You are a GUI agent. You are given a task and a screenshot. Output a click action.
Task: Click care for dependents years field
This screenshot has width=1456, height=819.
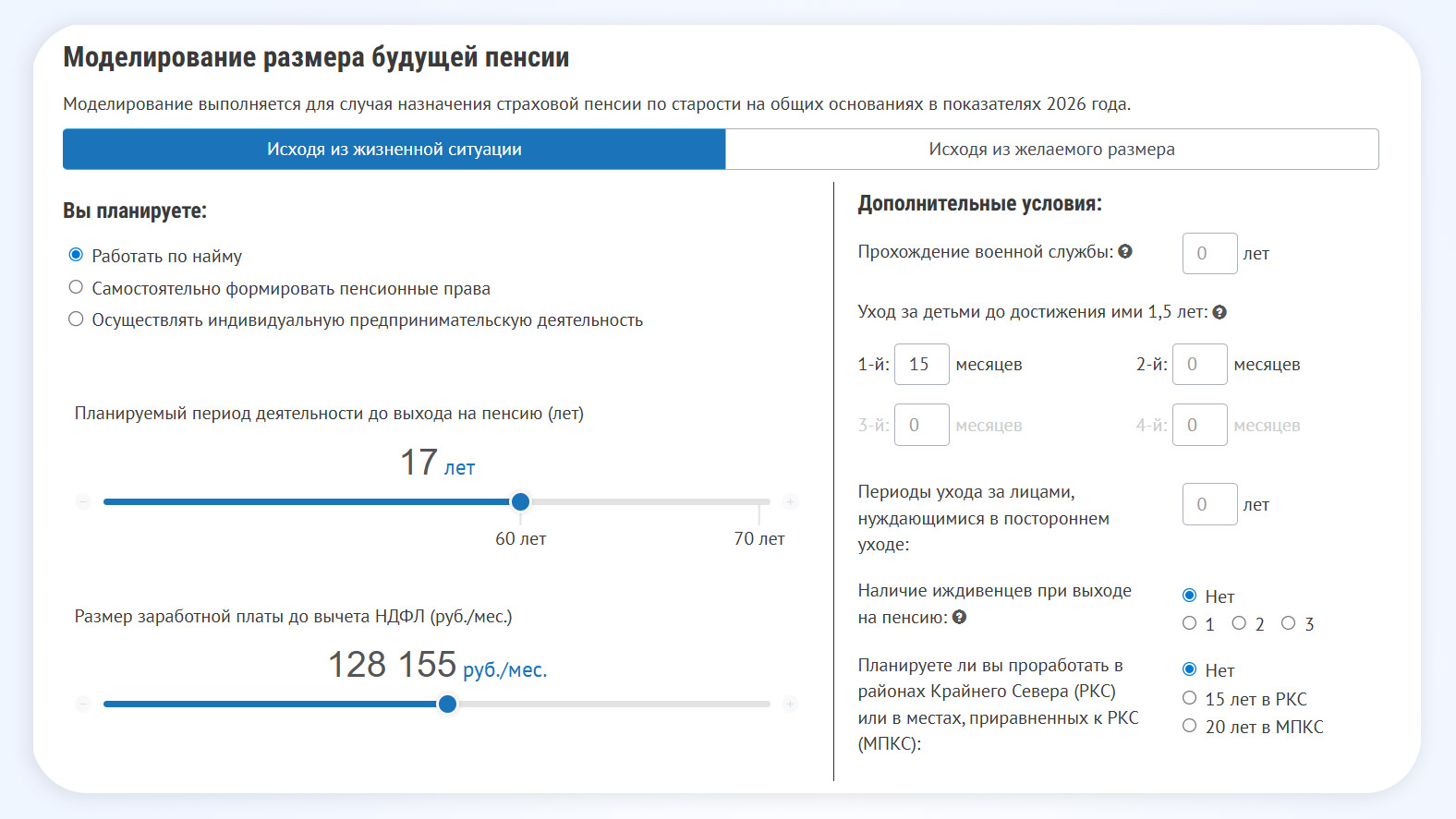tap(1209, 504)
